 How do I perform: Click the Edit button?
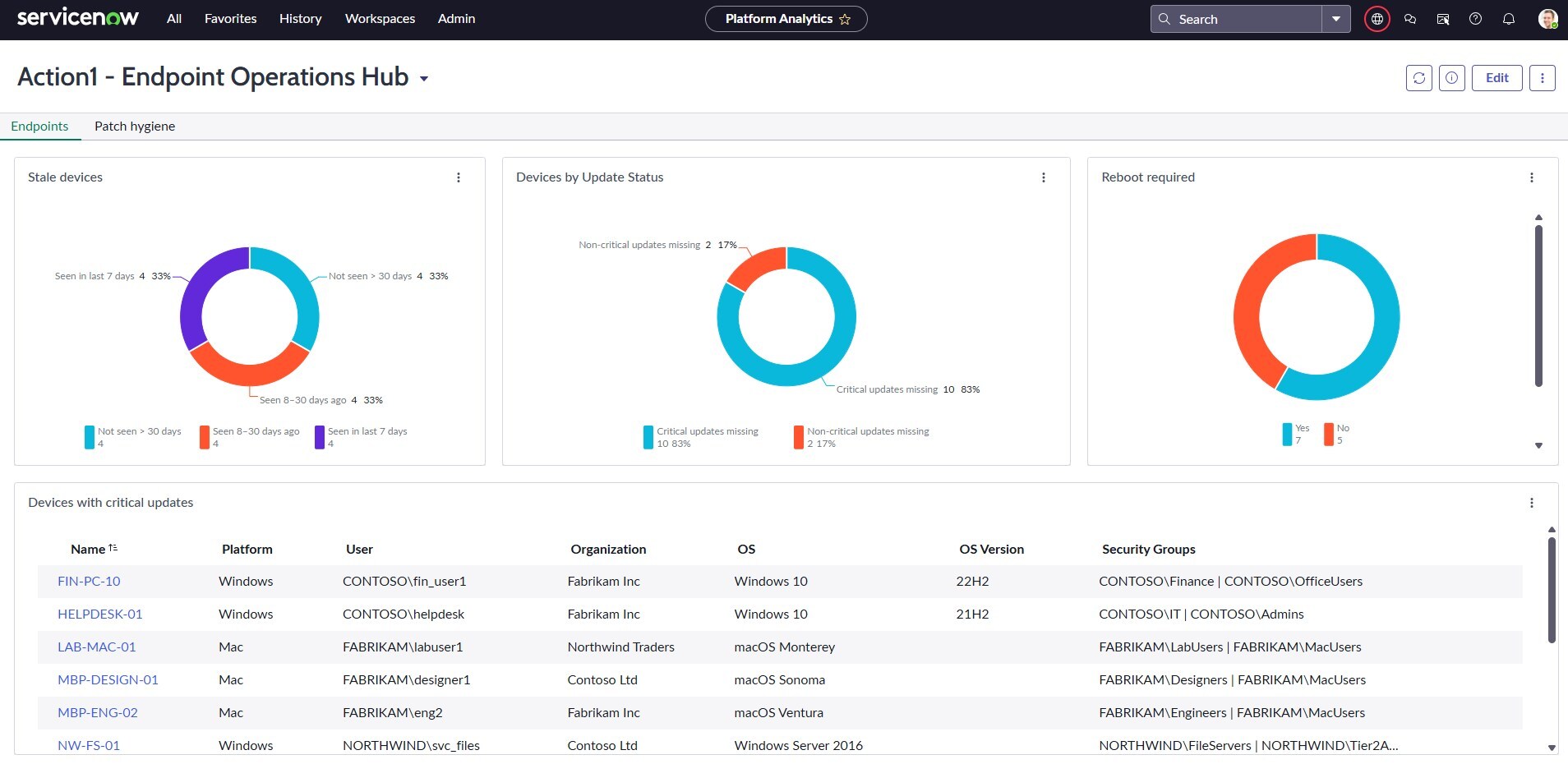click(x=1497, y=78)
